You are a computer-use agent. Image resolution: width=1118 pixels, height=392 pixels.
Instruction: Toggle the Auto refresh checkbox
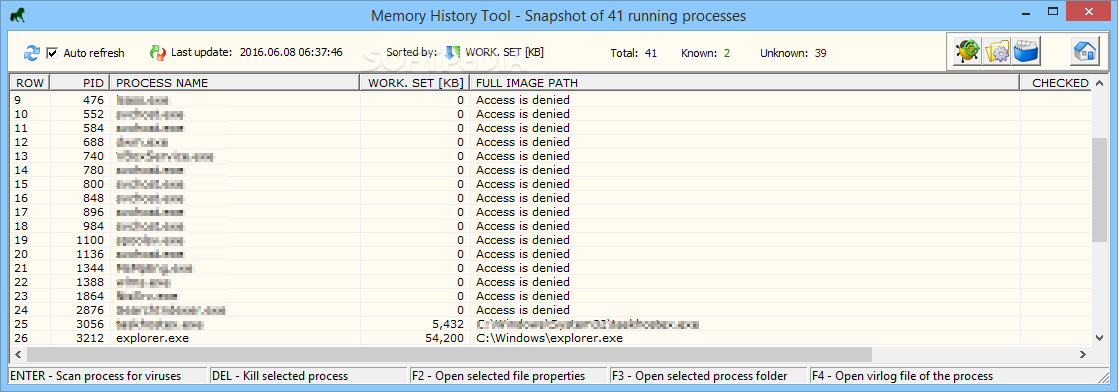tap(52, 53)
